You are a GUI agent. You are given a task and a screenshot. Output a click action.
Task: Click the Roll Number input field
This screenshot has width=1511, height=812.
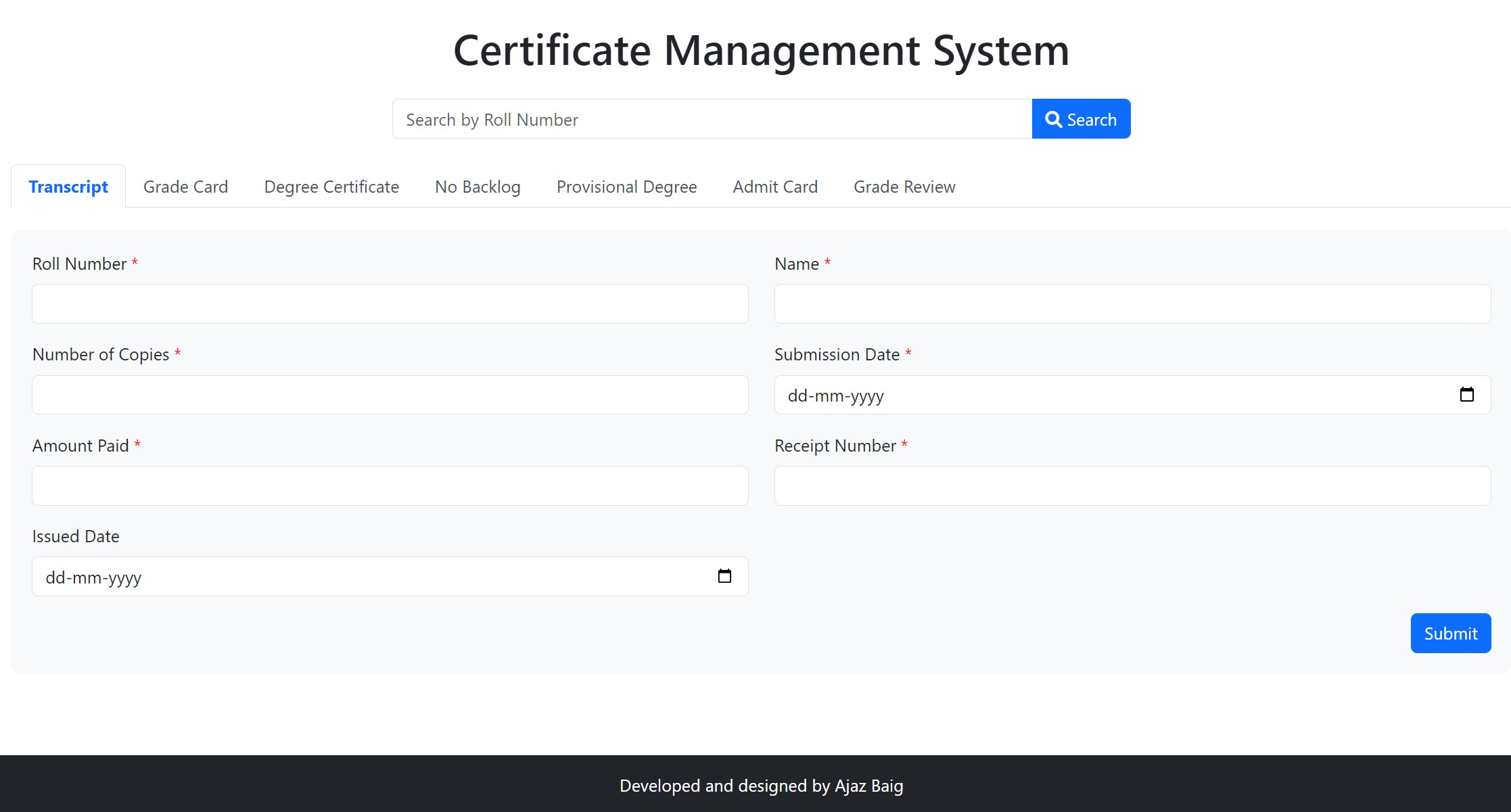coord(389,304)
